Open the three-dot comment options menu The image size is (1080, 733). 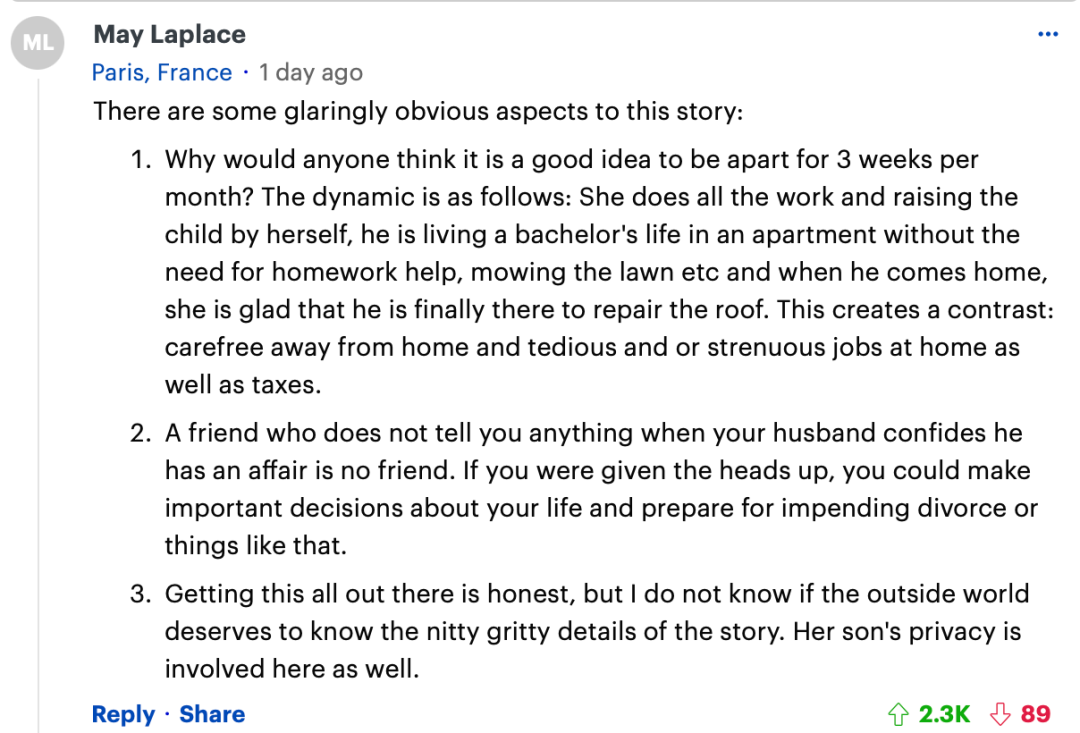tap(1048, 34)
